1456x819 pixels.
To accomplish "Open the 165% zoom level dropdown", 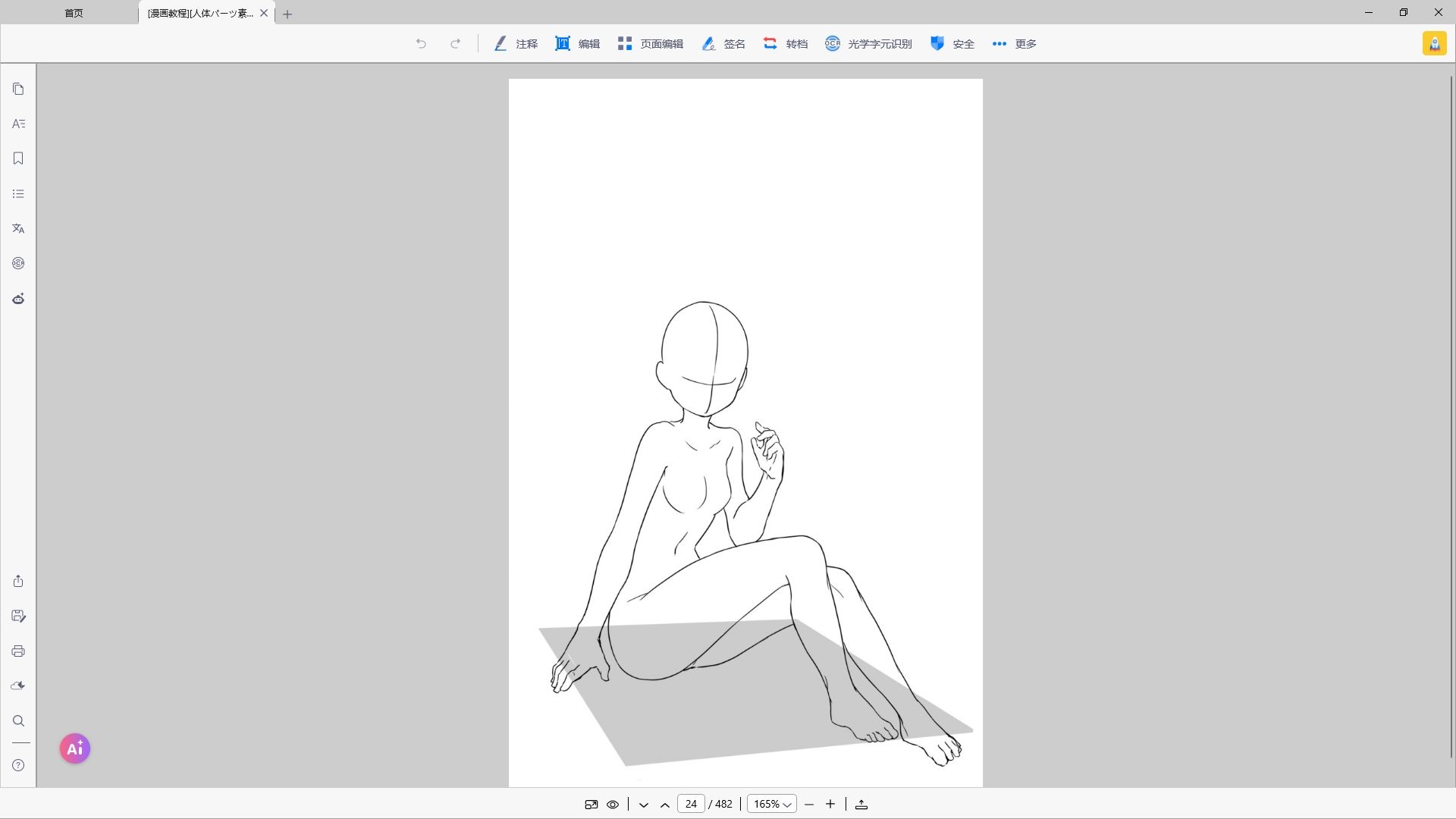I will 772,804.
